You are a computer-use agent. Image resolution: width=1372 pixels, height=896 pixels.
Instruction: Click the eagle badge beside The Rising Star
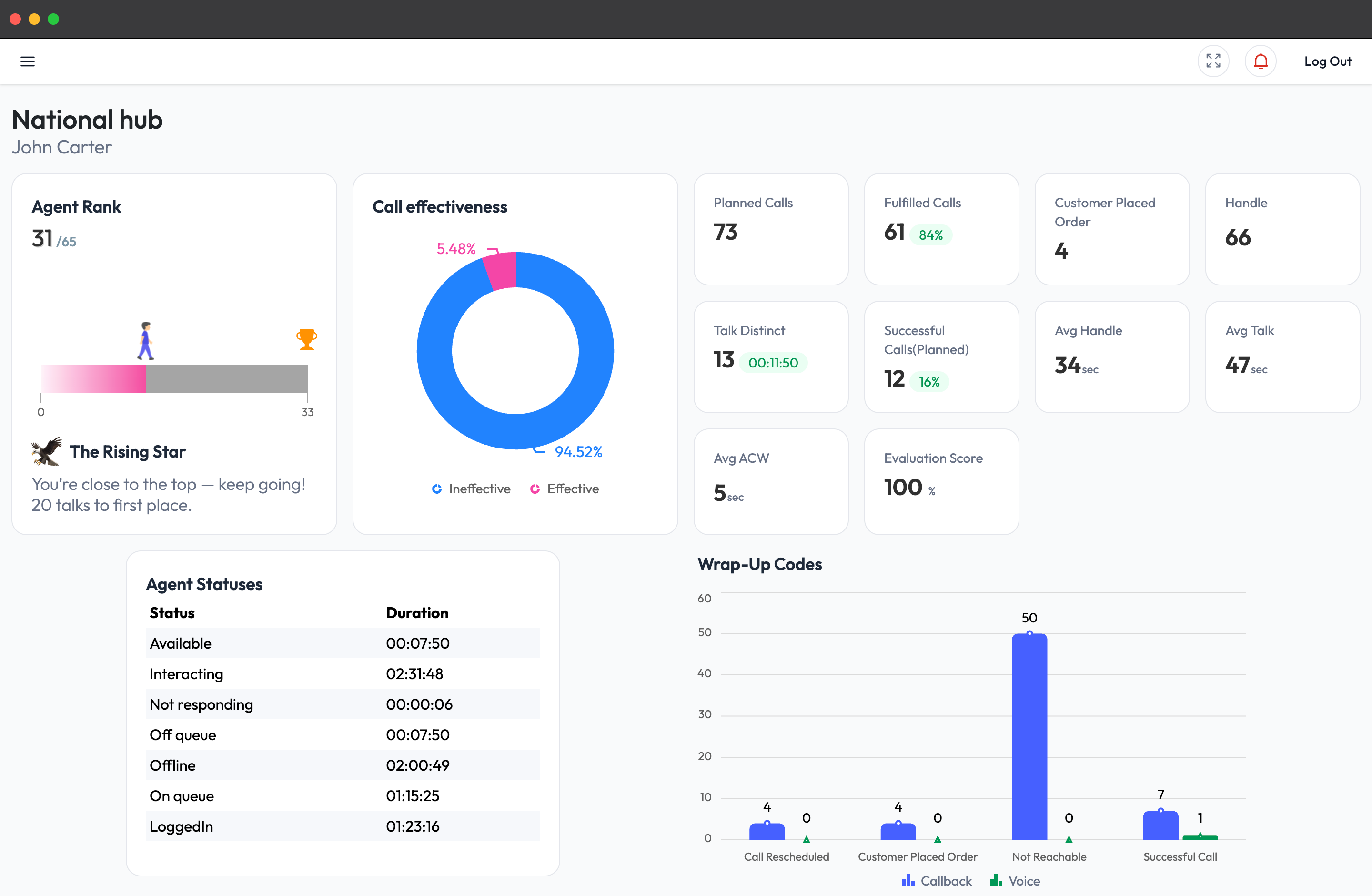pyautogui.click(x=47, y=451)
